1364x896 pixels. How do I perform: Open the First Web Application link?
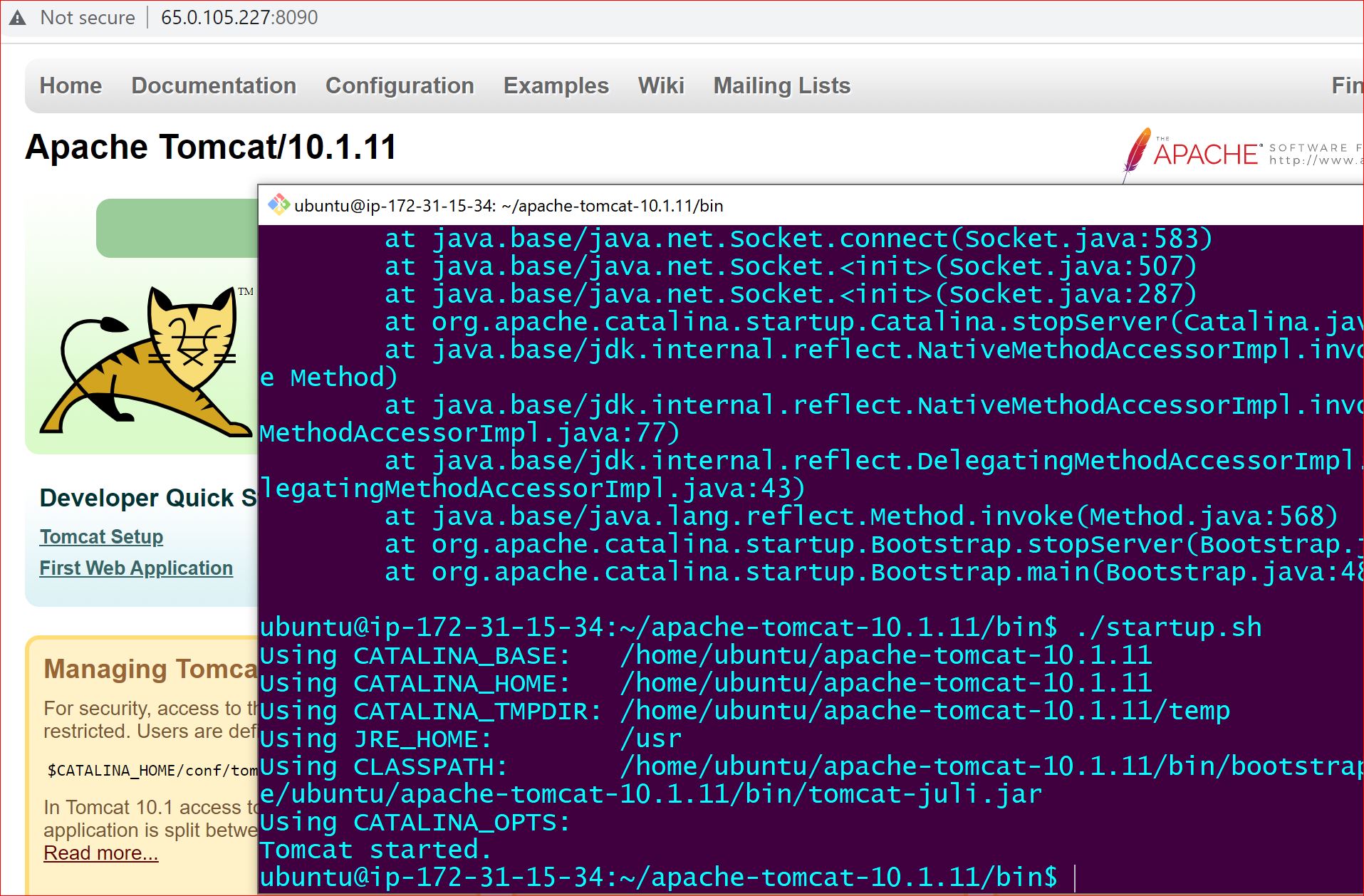[x=135, y=568]
